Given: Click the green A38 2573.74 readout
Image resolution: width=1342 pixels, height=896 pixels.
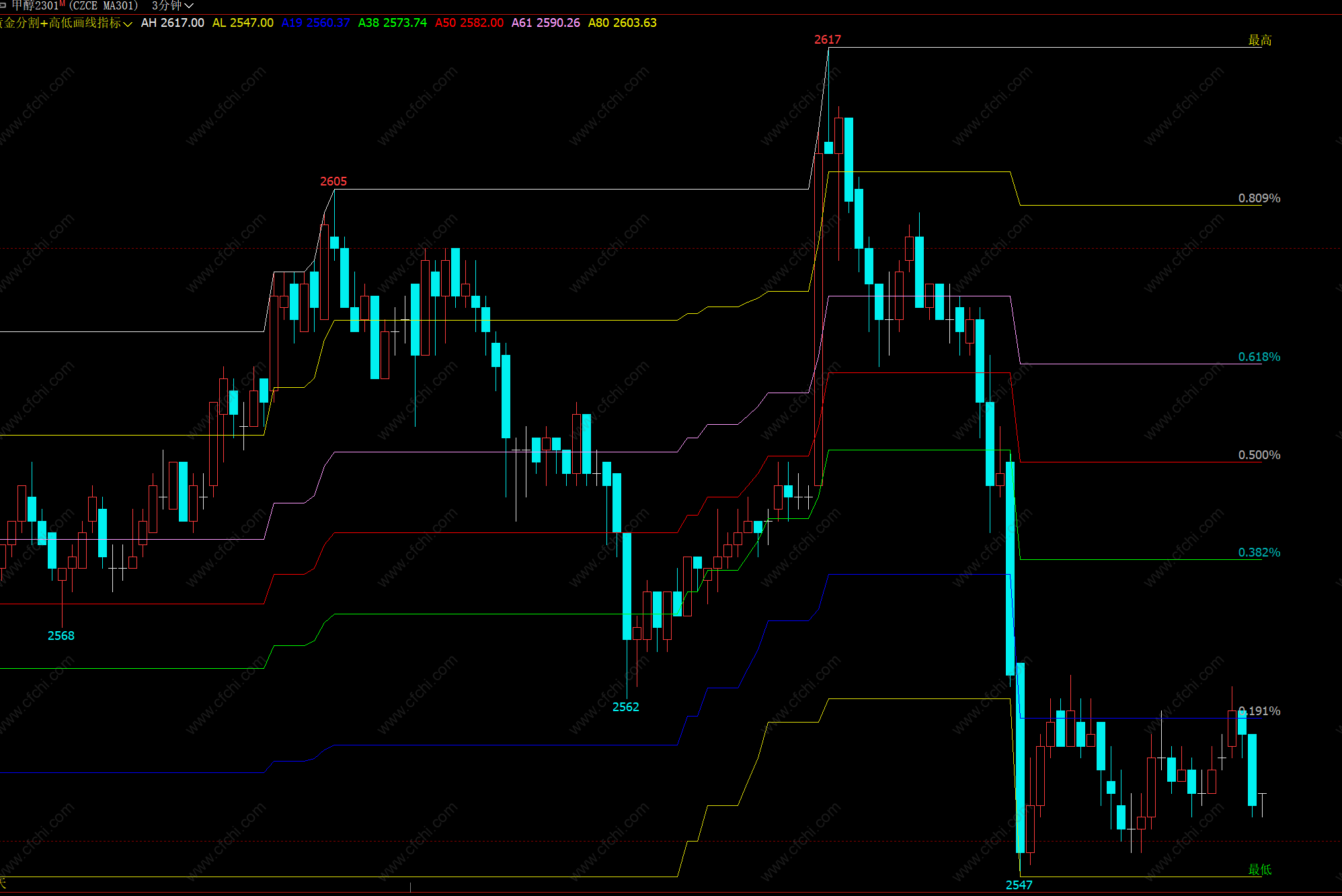Looking at the screenshot, I should coord(392,23).
